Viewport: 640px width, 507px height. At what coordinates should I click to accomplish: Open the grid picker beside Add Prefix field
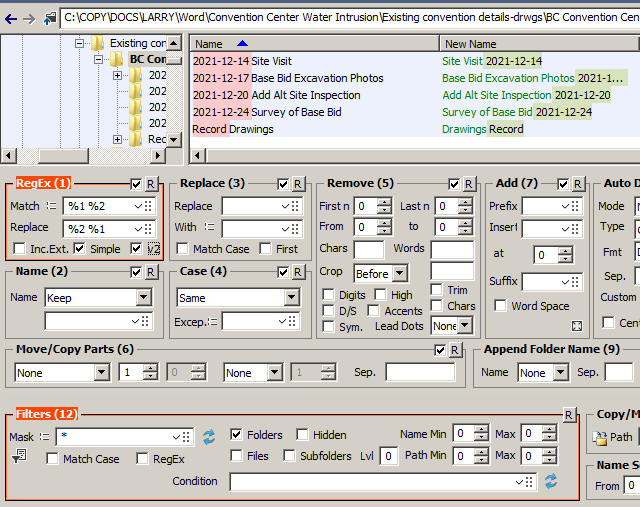coord(575,206)
